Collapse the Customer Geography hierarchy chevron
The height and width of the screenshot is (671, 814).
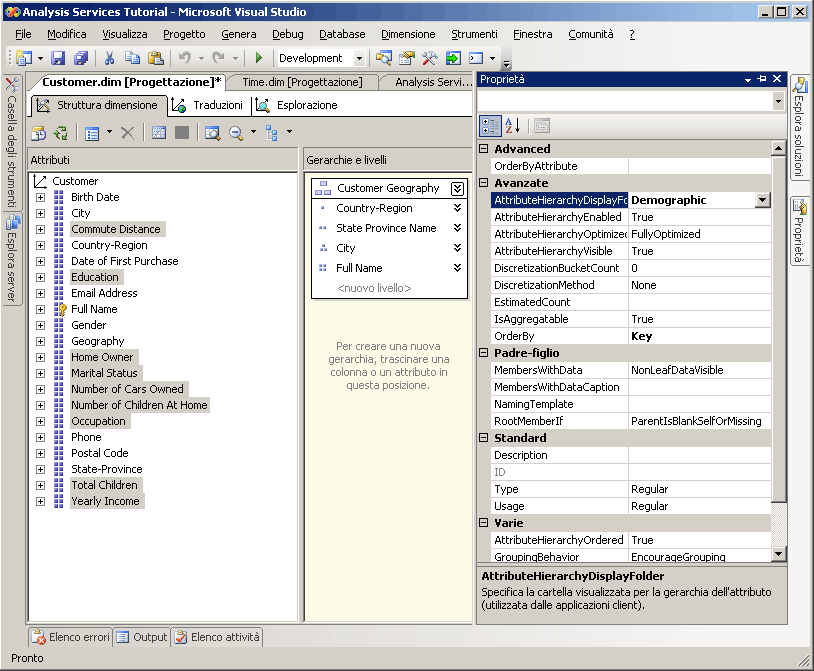(457, 188)
